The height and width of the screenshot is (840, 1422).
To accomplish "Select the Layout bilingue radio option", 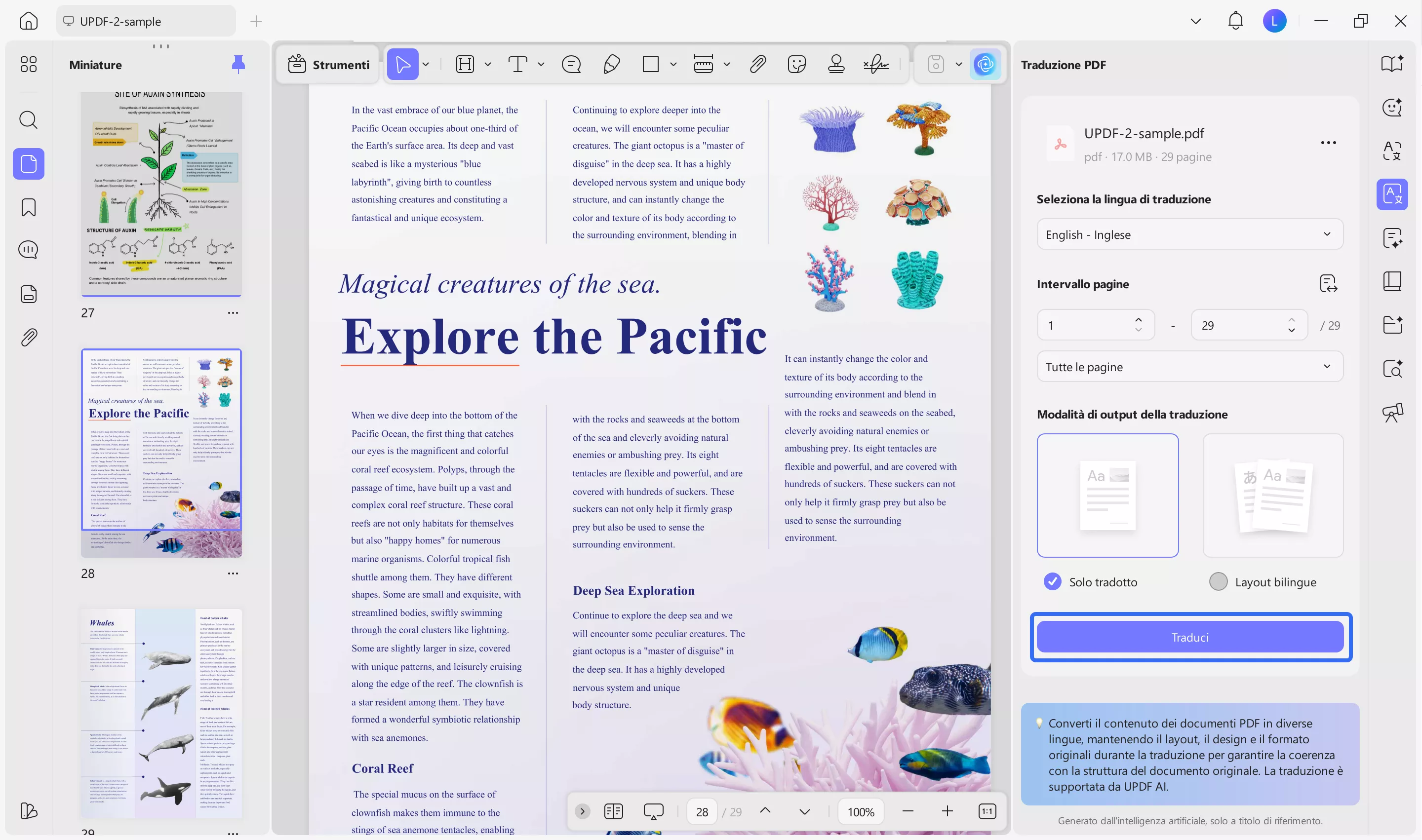I will click(1218, 581).
